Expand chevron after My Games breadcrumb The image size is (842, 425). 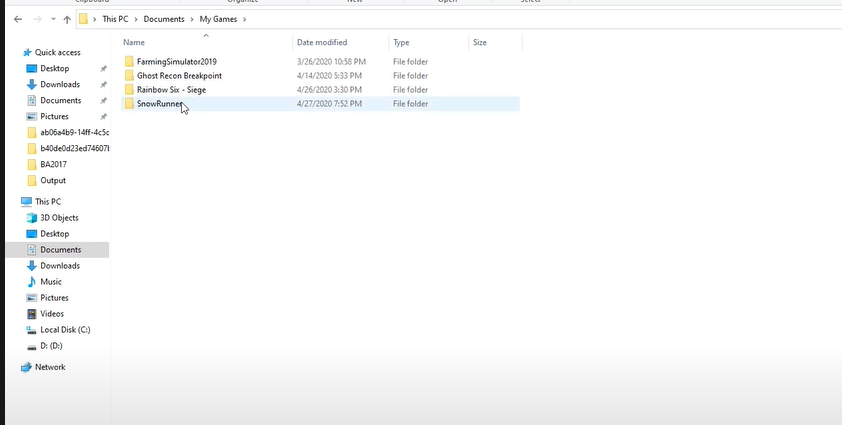(245, 19)
